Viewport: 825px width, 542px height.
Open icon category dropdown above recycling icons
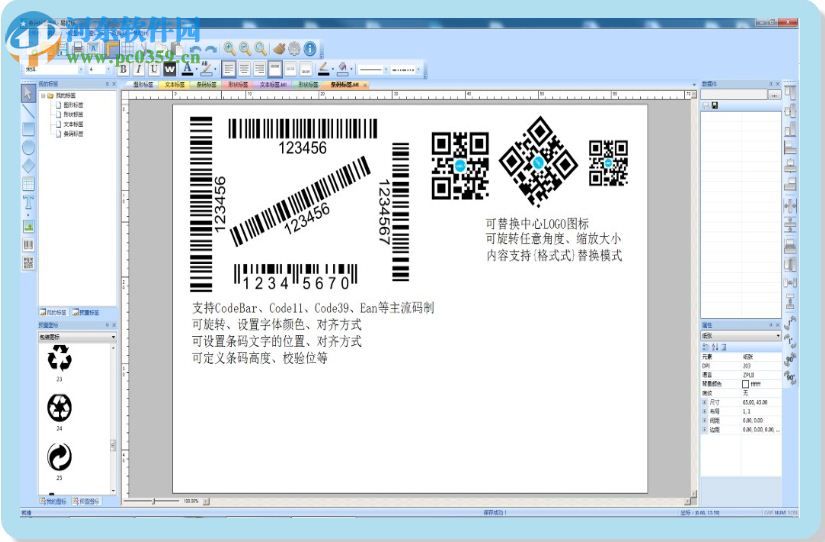coord(77,337)
